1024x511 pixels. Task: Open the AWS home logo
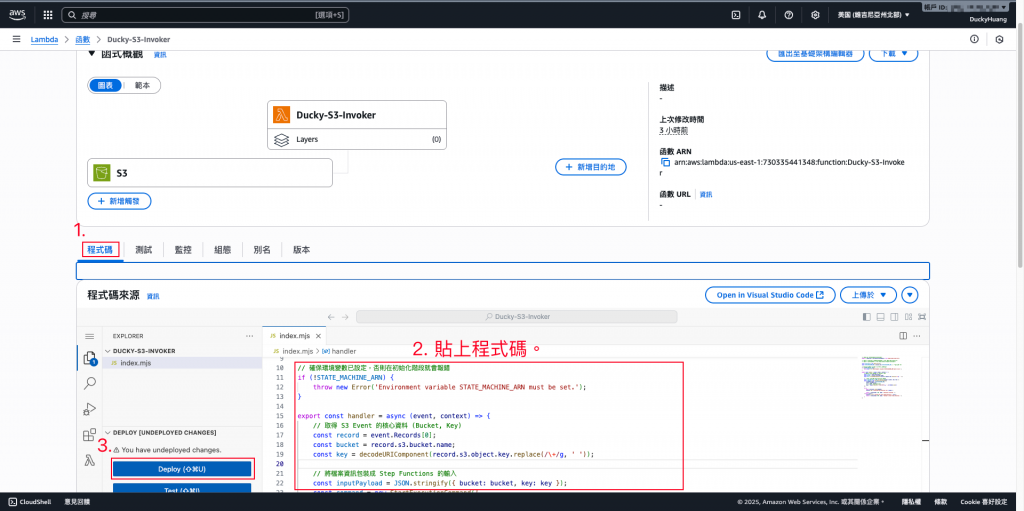tap(17, 14)
